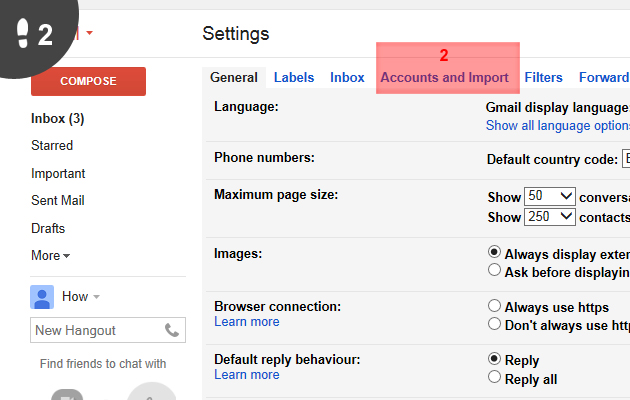Open the Filters tab

(x=543, y=77)
